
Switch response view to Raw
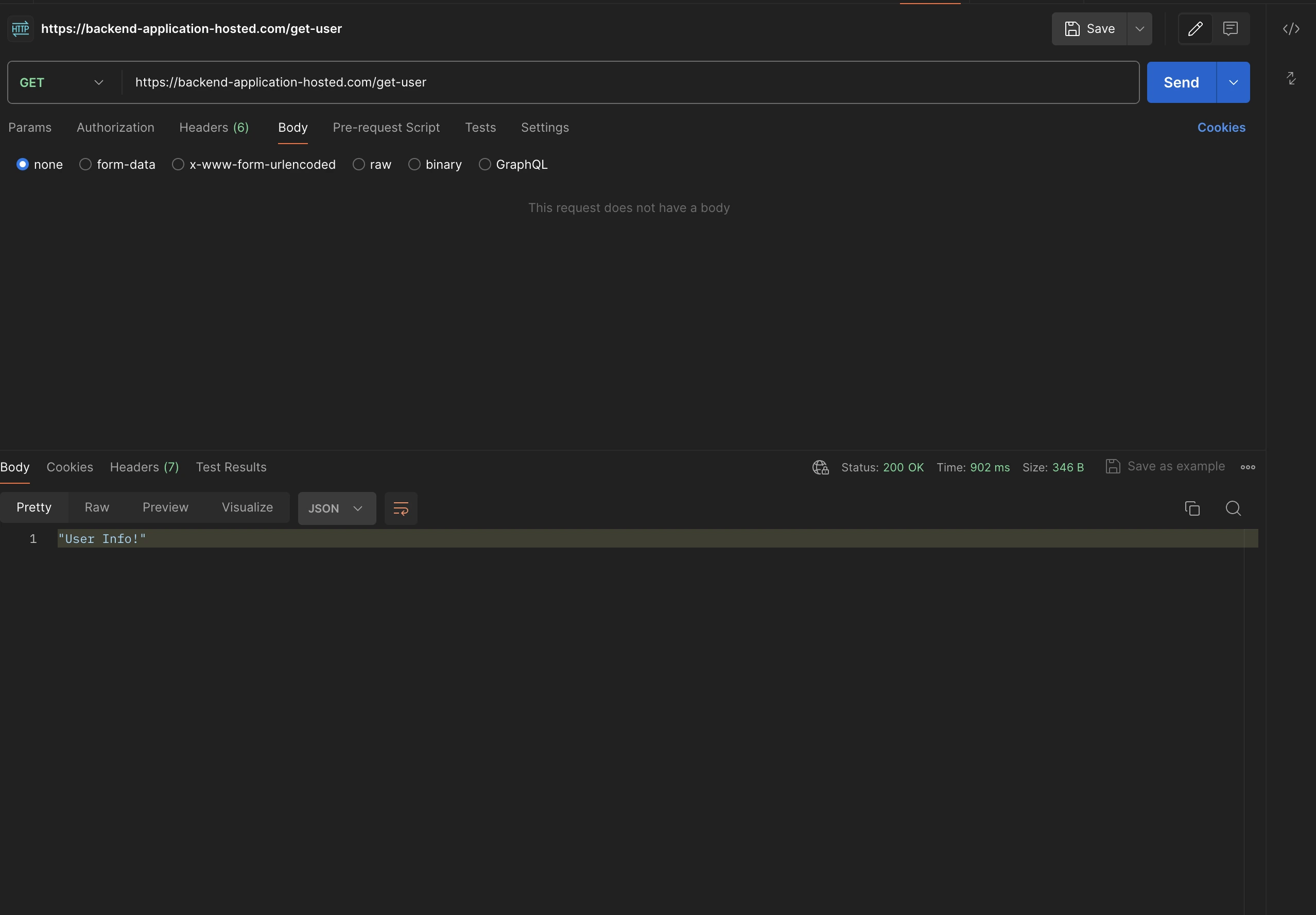point(97,507)
